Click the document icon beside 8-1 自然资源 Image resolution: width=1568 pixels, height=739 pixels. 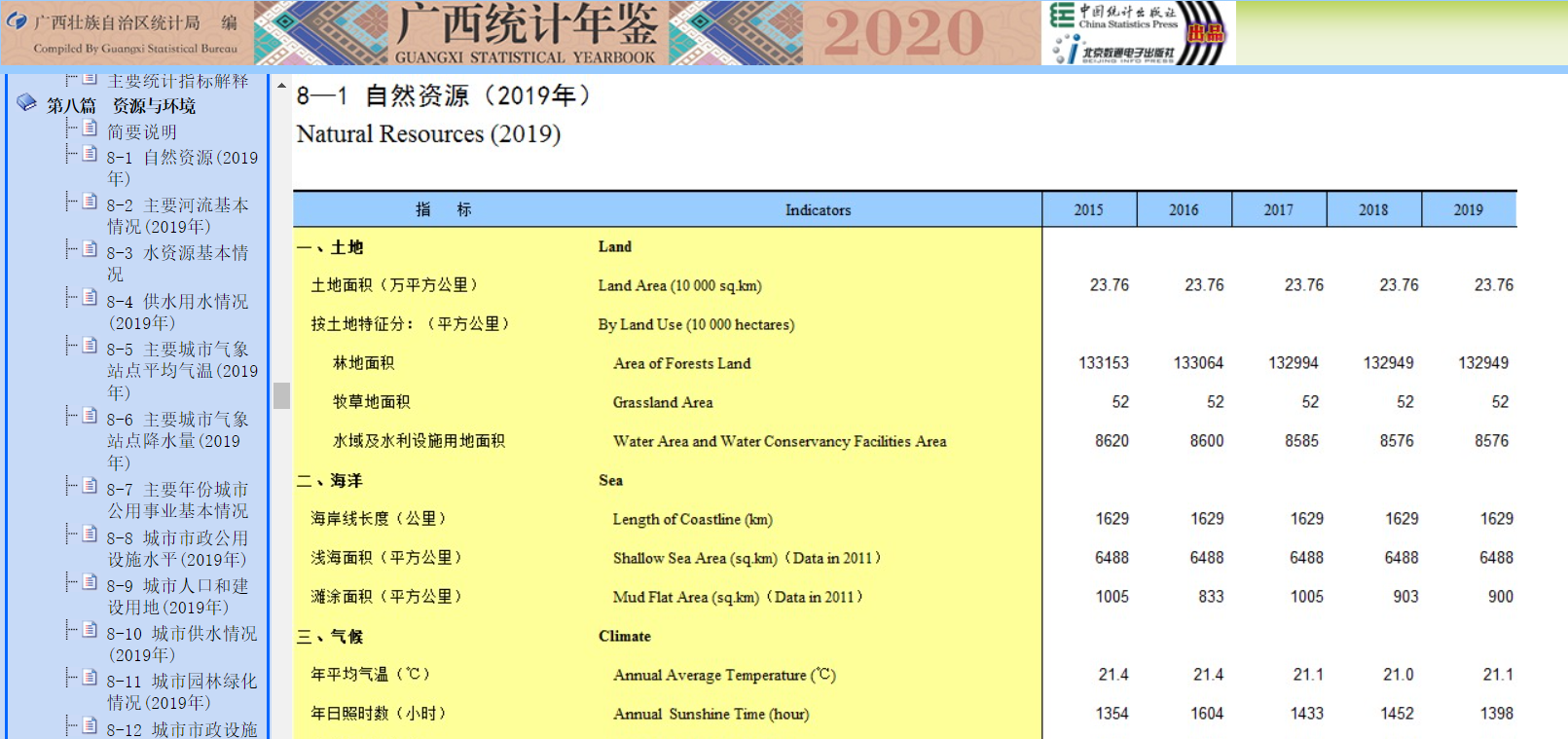[x=90, y=154]
